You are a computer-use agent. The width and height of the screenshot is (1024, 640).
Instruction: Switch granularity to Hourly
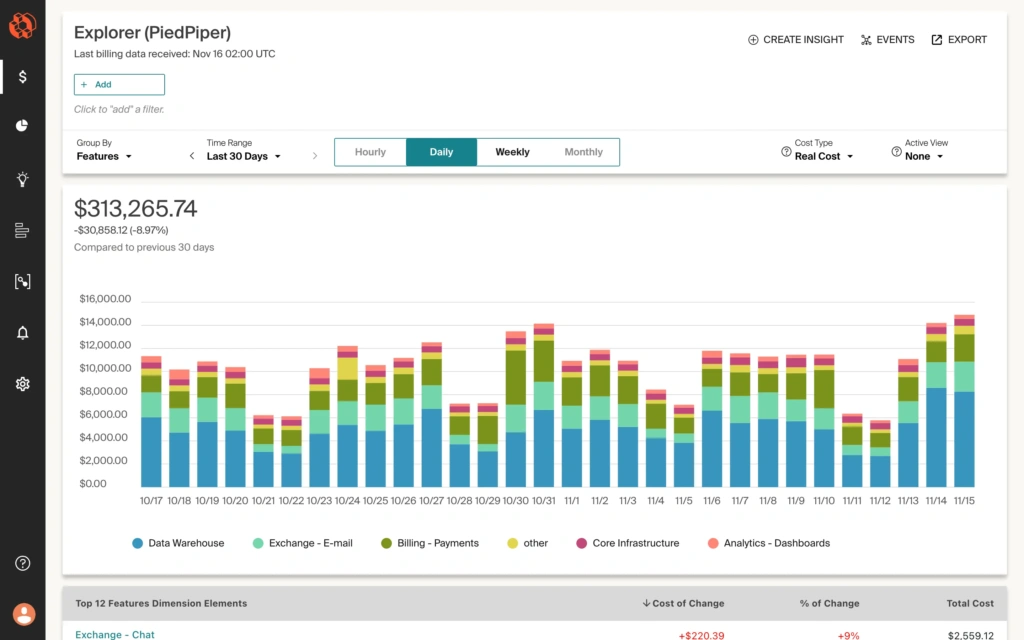click(x=370, y=152)
